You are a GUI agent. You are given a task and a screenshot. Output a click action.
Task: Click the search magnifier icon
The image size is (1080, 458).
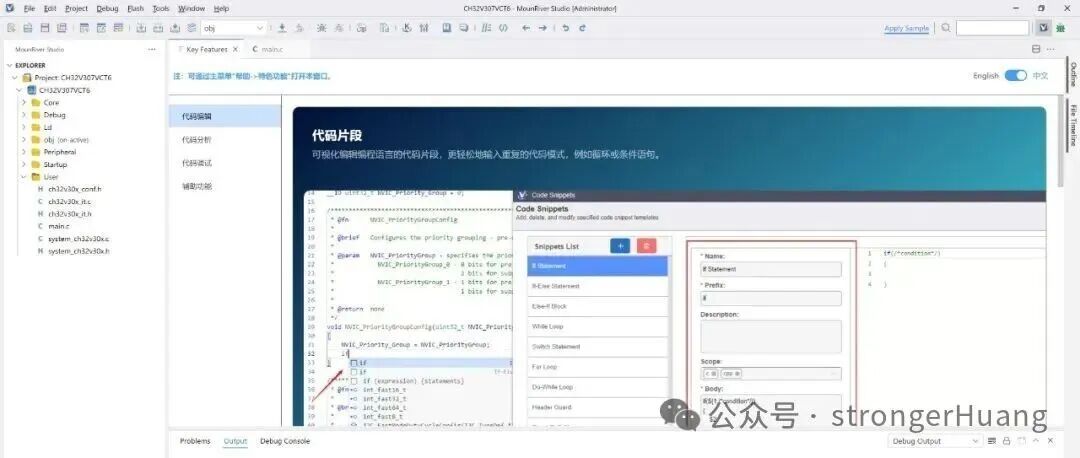[x=946, y=28]
